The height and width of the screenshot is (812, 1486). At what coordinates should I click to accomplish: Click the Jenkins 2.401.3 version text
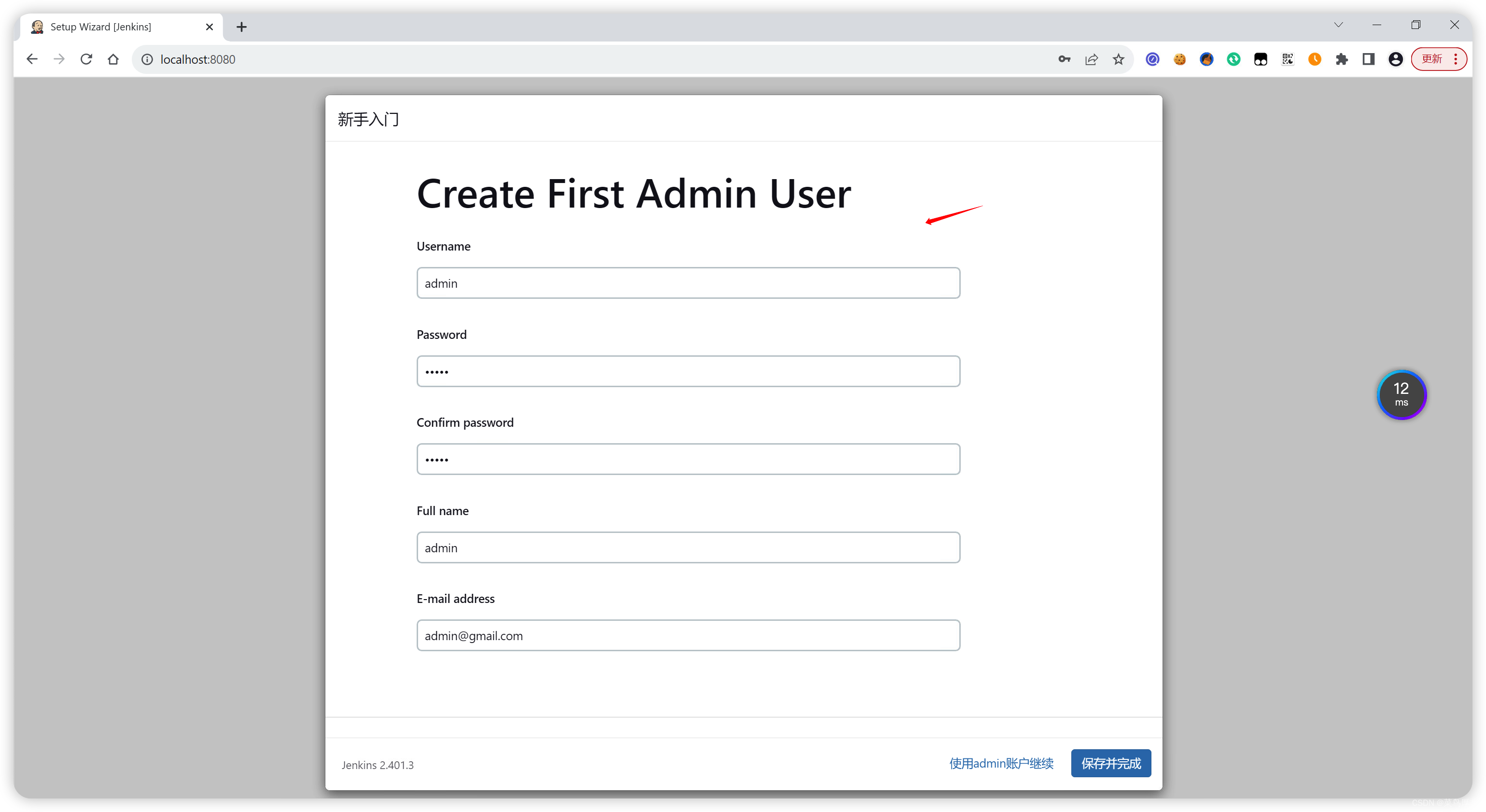[377, 765]
